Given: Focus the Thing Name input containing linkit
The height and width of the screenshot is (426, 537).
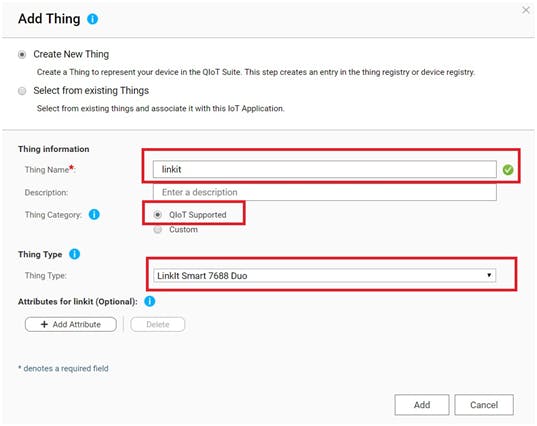Looking at the screenshot, I should point(325,169).
